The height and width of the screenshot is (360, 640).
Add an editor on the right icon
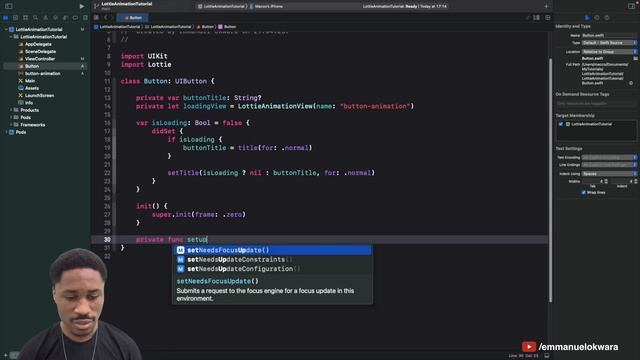click(x=548, y=18)
